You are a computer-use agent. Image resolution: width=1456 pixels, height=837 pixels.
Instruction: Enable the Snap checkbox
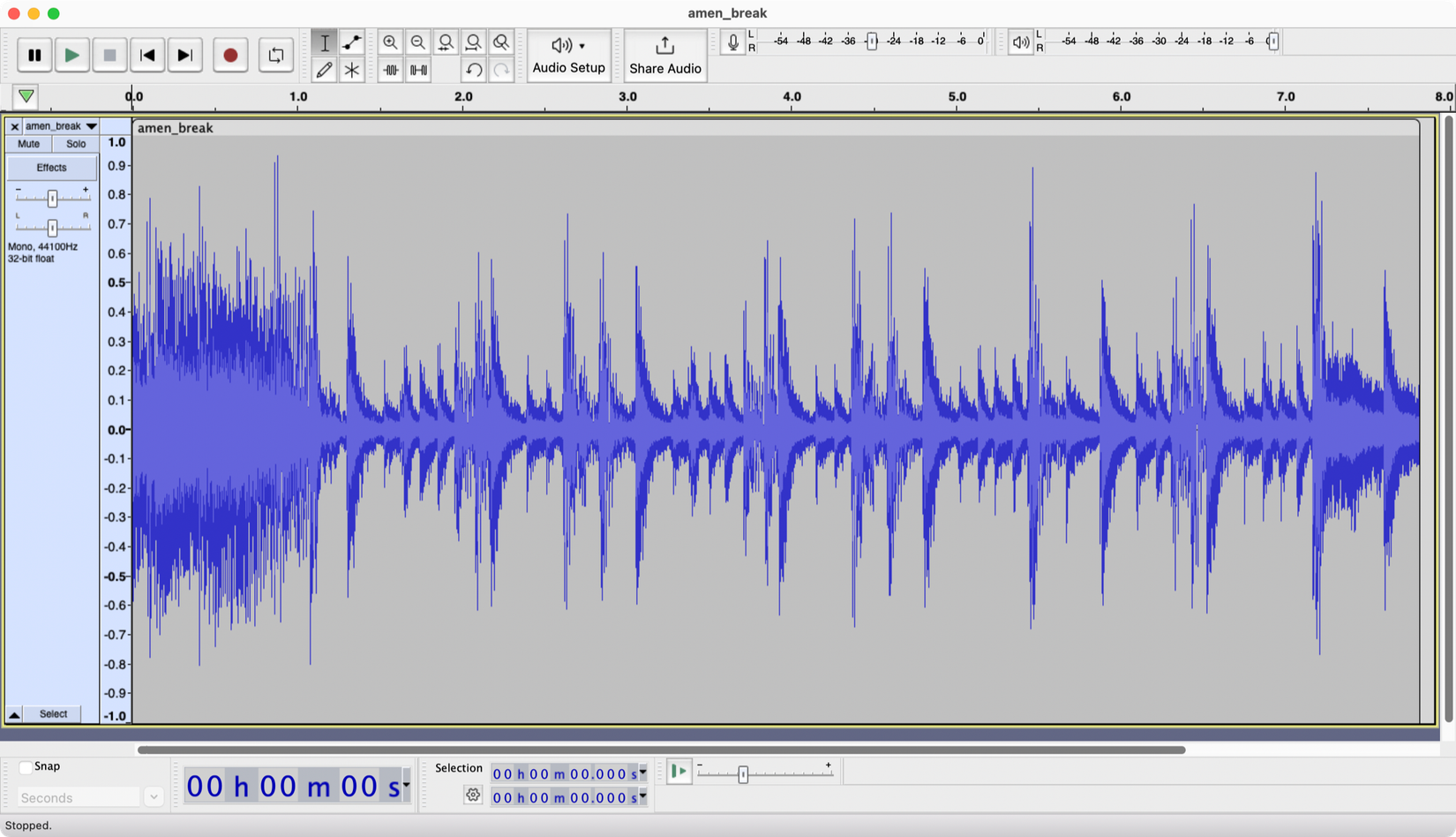coord(25,766)
